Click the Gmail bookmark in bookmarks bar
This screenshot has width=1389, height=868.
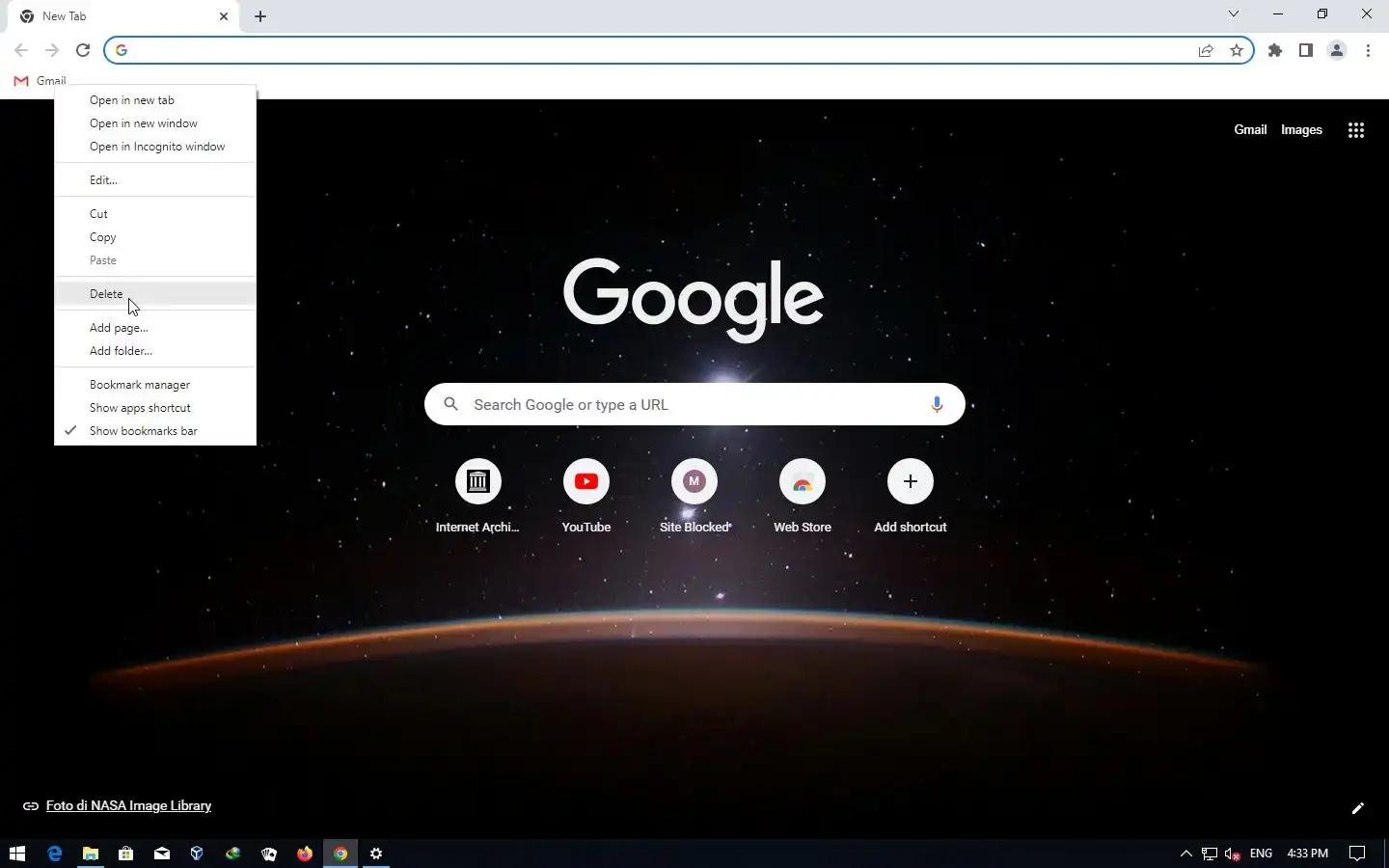click(x=41, y=81)
